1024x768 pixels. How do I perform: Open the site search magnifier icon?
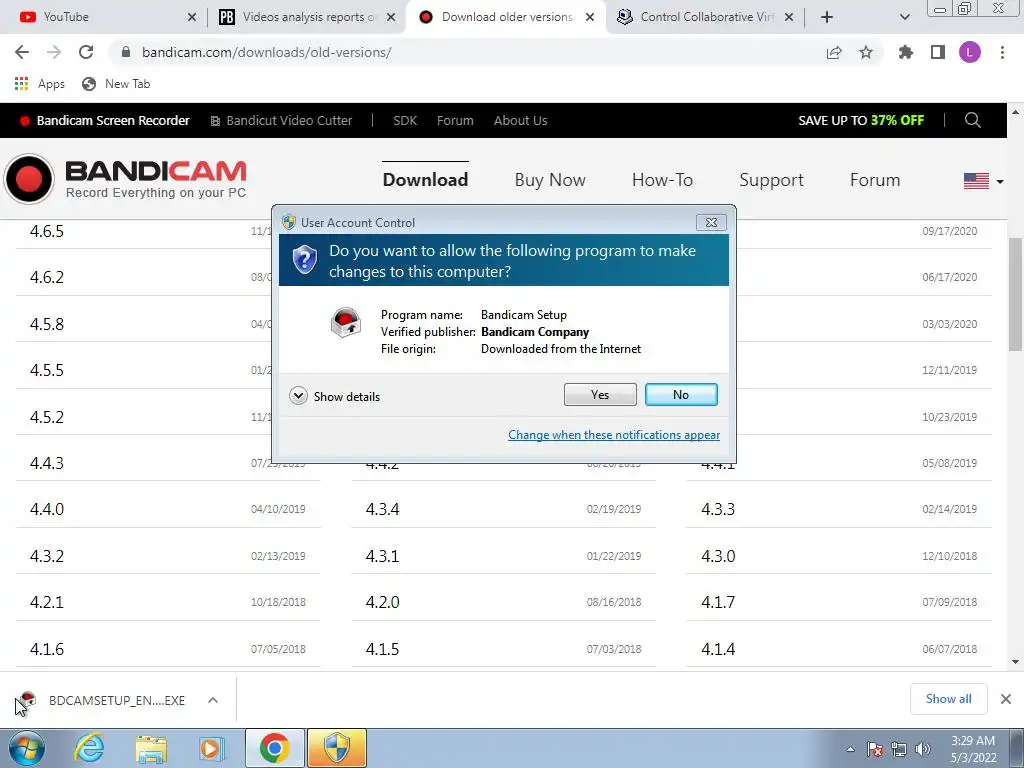click(972, 120)
